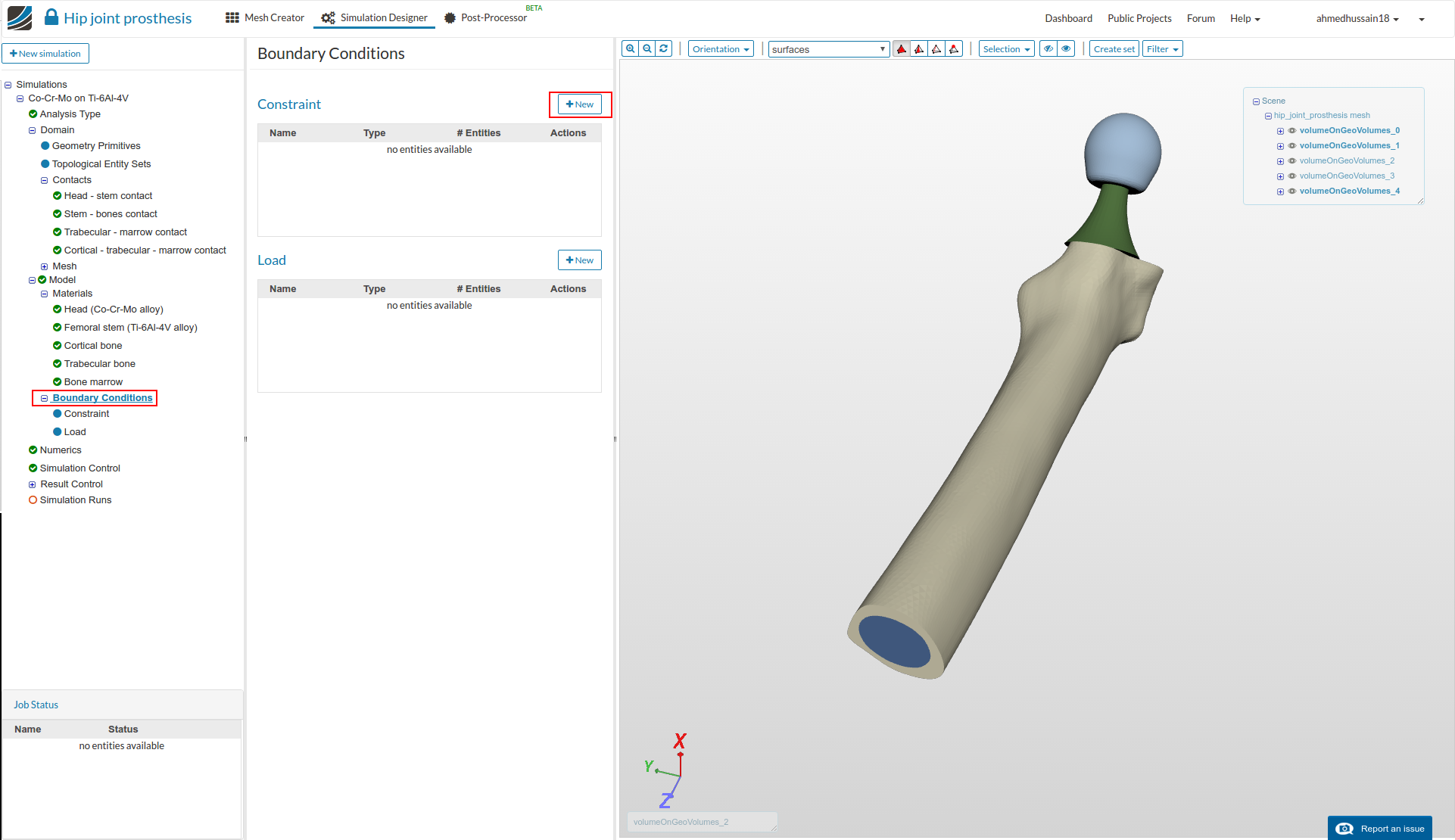Screen dimensions: 1455x840
Task: Open the Orientation dropdown
Action: pos(721,49)
